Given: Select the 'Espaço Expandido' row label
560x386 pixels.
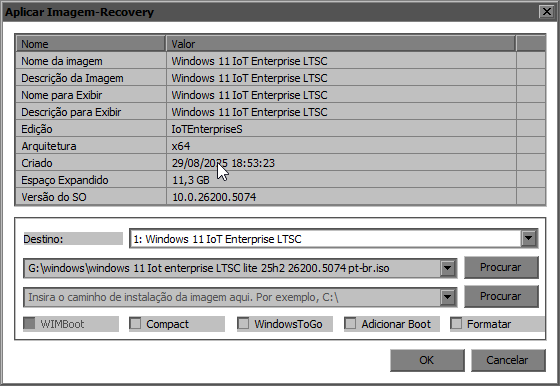Looking at the screenshot, I should coord(65,180).
